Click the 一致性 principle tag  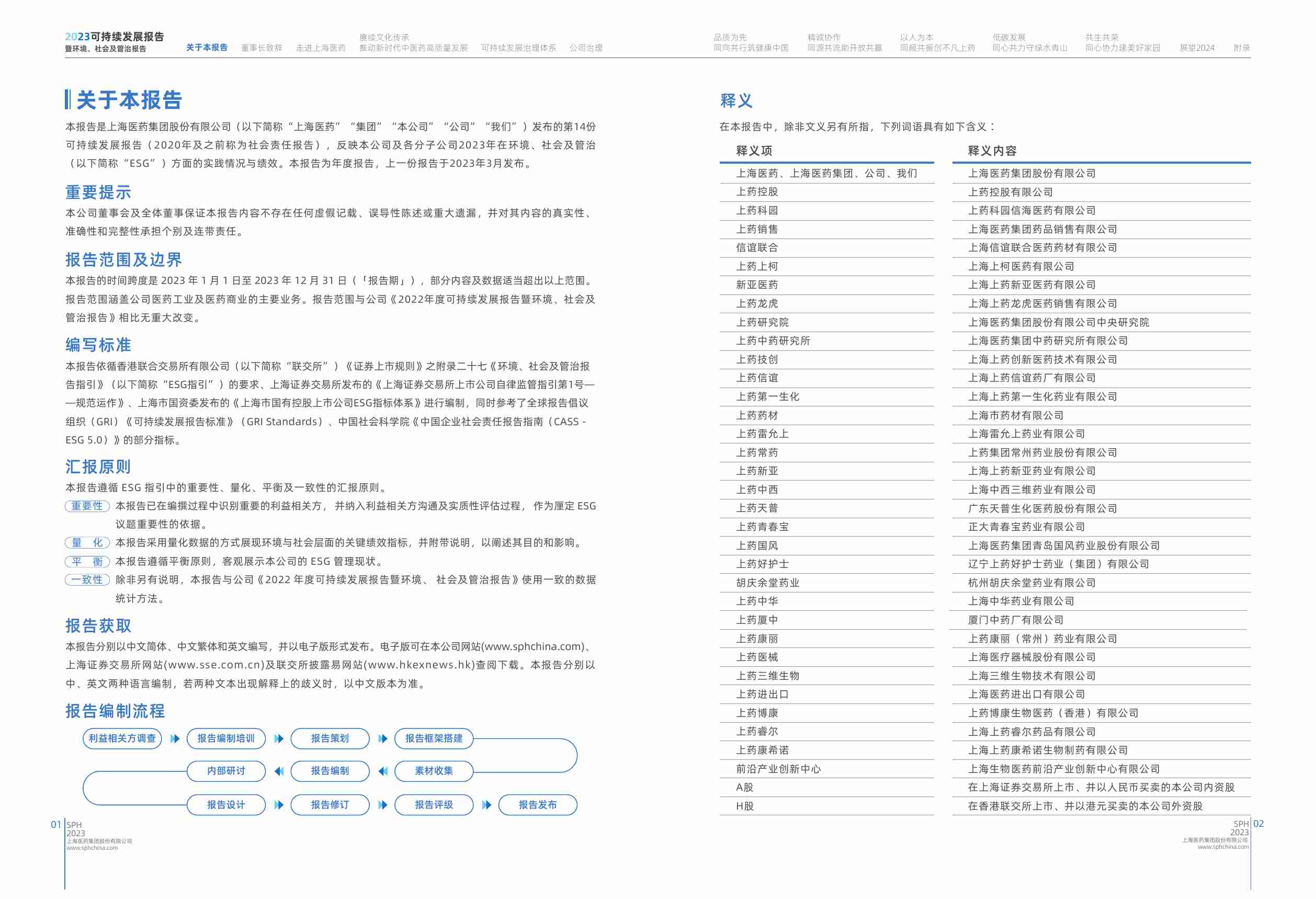87,579
